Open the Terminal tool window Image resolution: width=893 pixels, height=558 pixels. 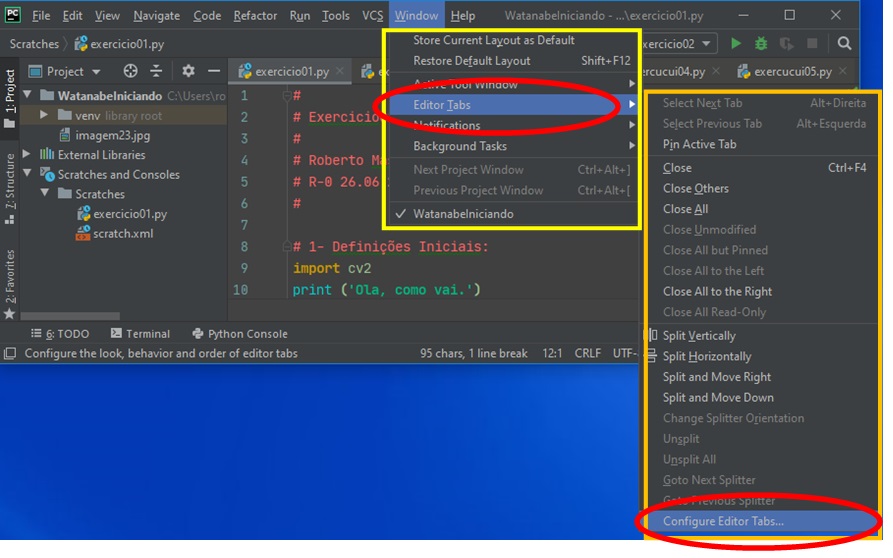pos(140,334)
